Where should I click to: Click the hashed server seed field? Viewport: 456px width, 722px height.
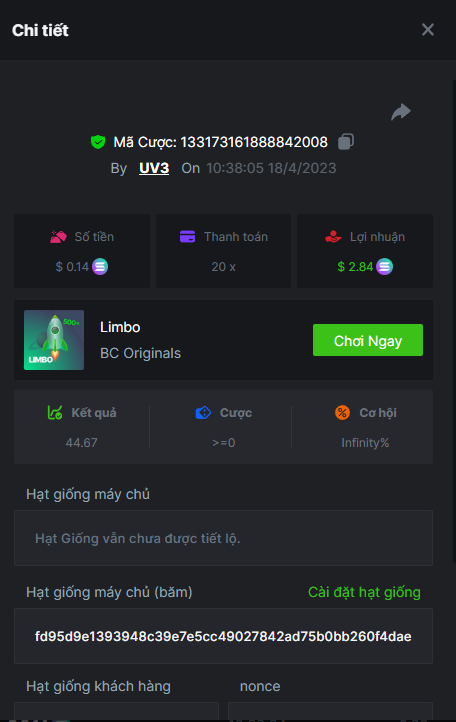pyautogui.click(x=223, y=636)
